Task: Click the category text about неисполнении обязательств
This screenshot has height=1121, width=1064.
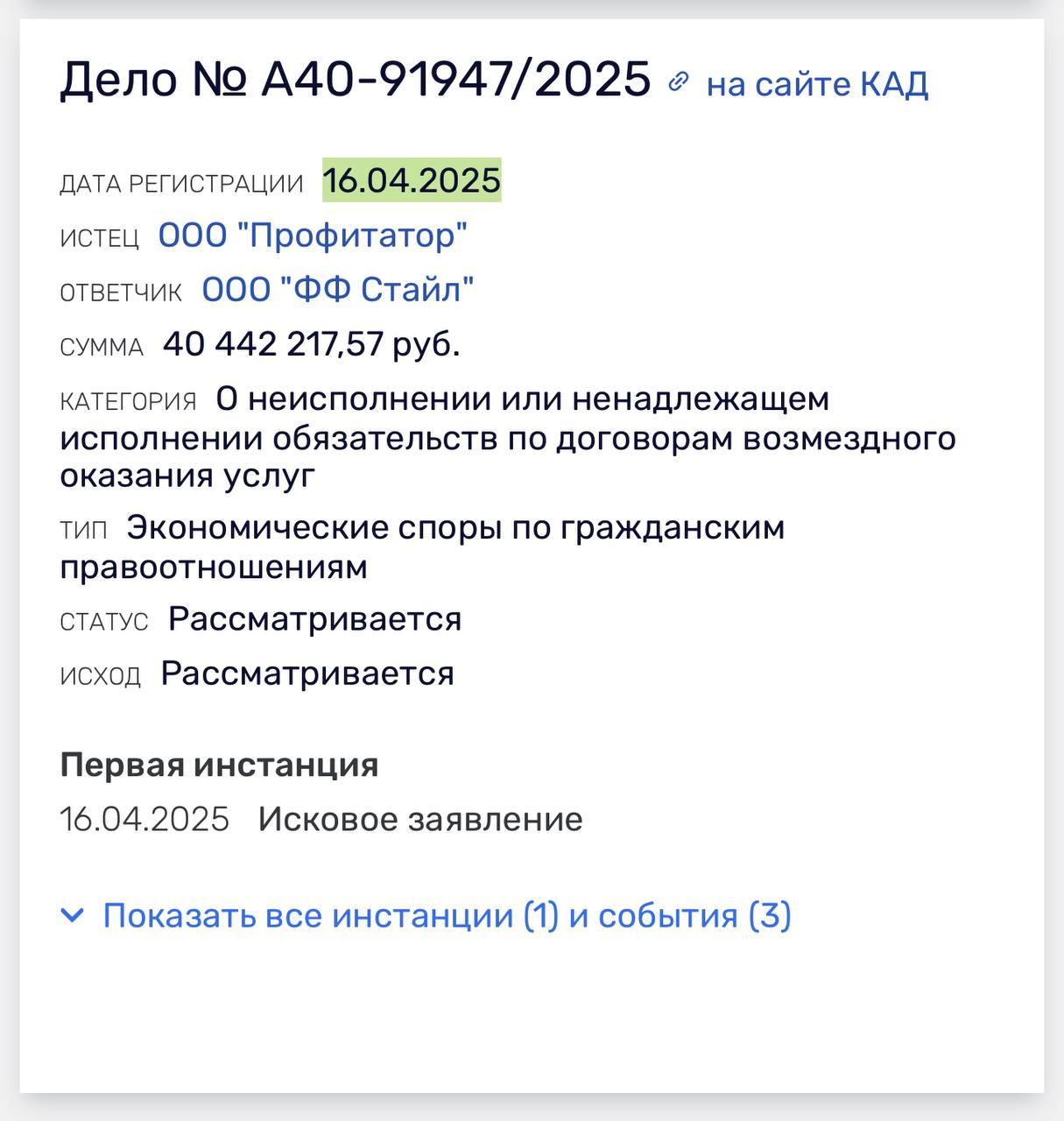Action: click(508, 438)
